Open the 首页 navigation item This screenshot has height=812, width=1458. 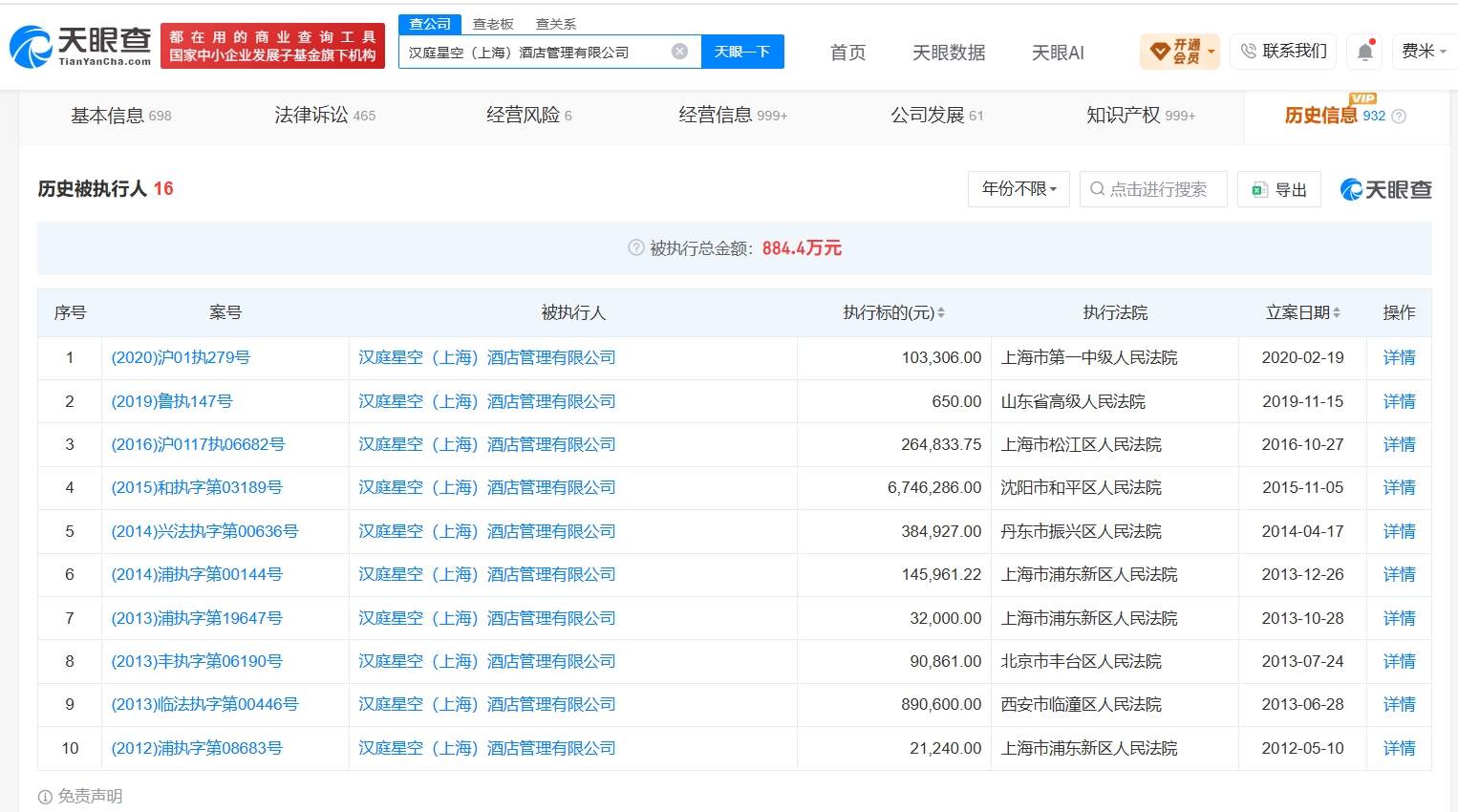(847, 53)
